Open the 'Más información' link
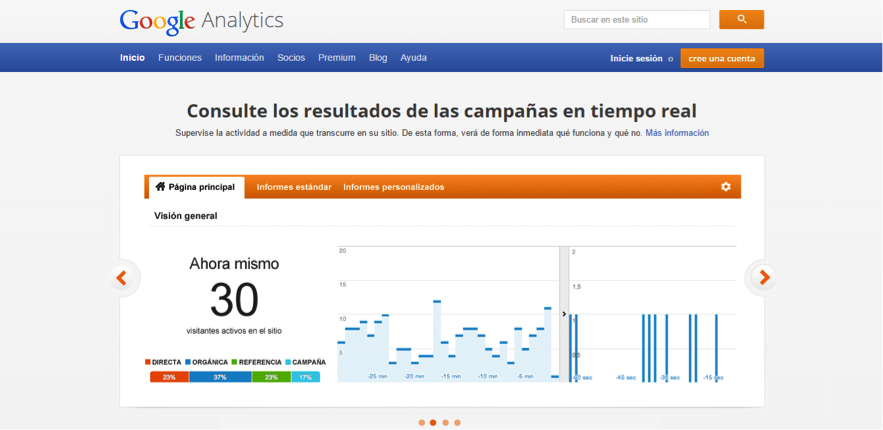The width and height of the screenshot is (883, 430). pyautogui.click(x=677, y=133)
